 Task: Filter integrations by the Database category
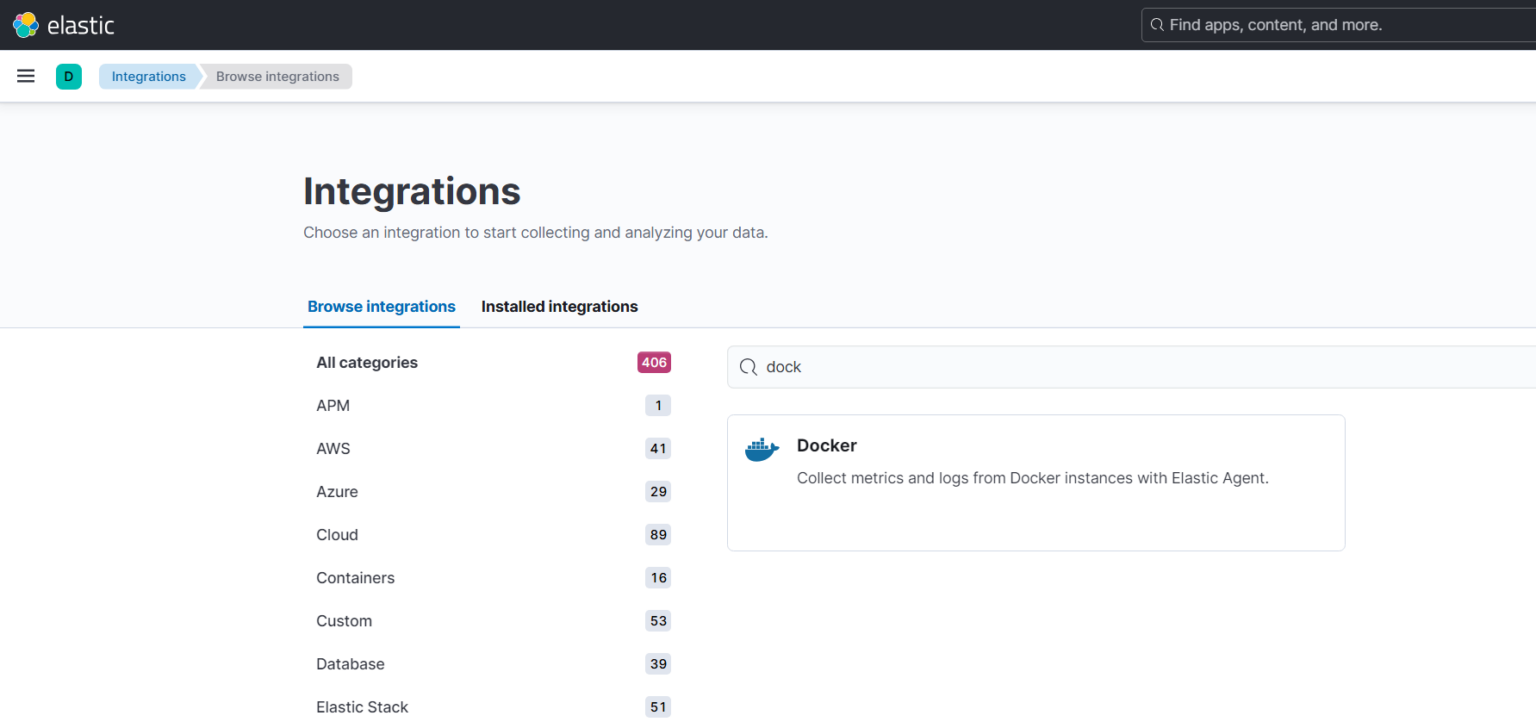click(350, 663)
